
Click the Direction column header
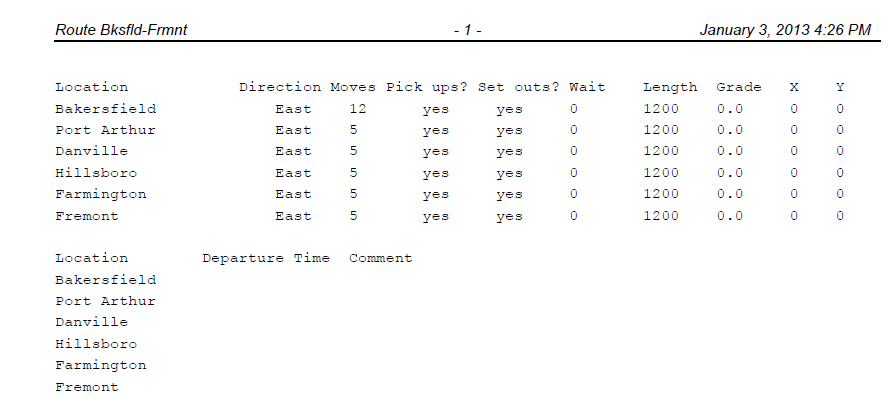coord(280,87)
